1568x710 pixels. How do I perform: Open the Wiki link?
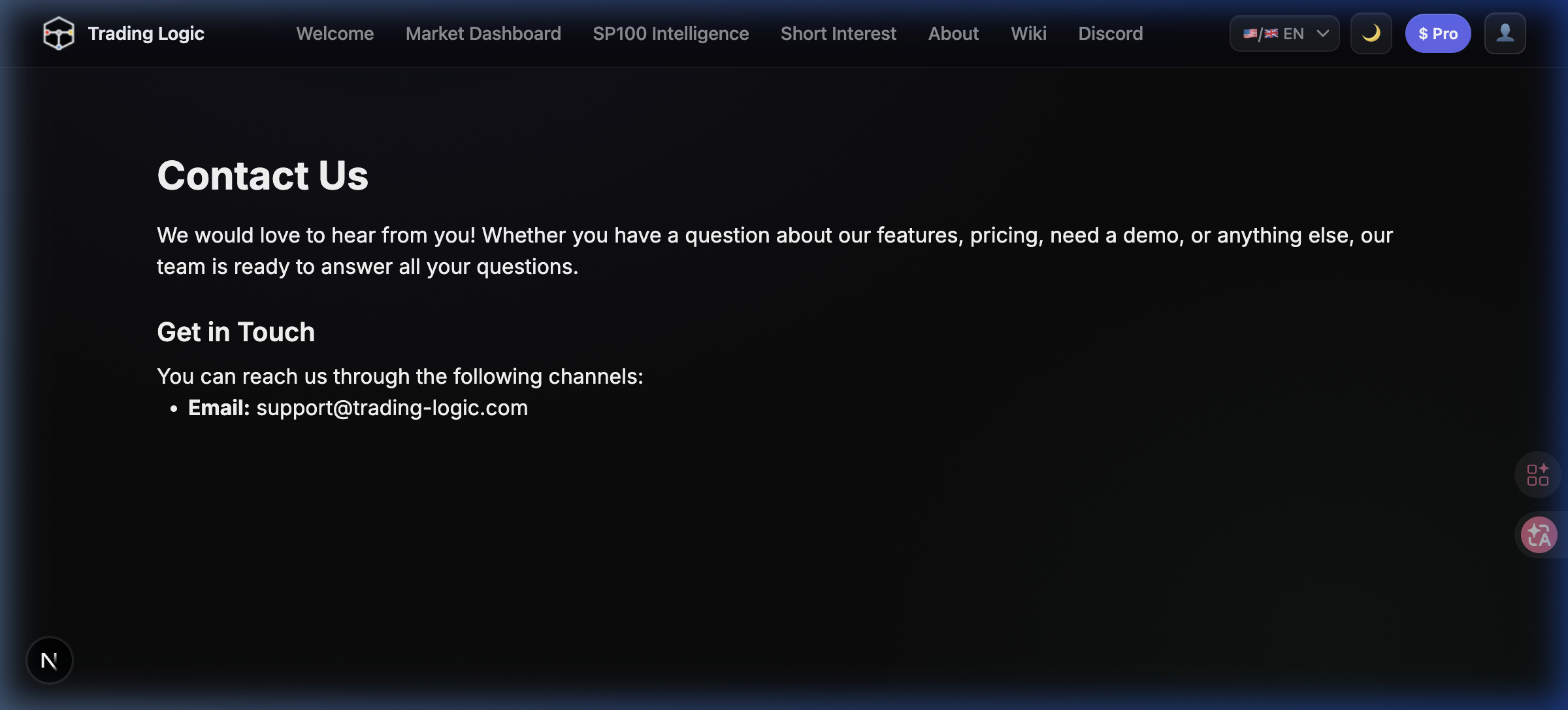click(1028, 33)
